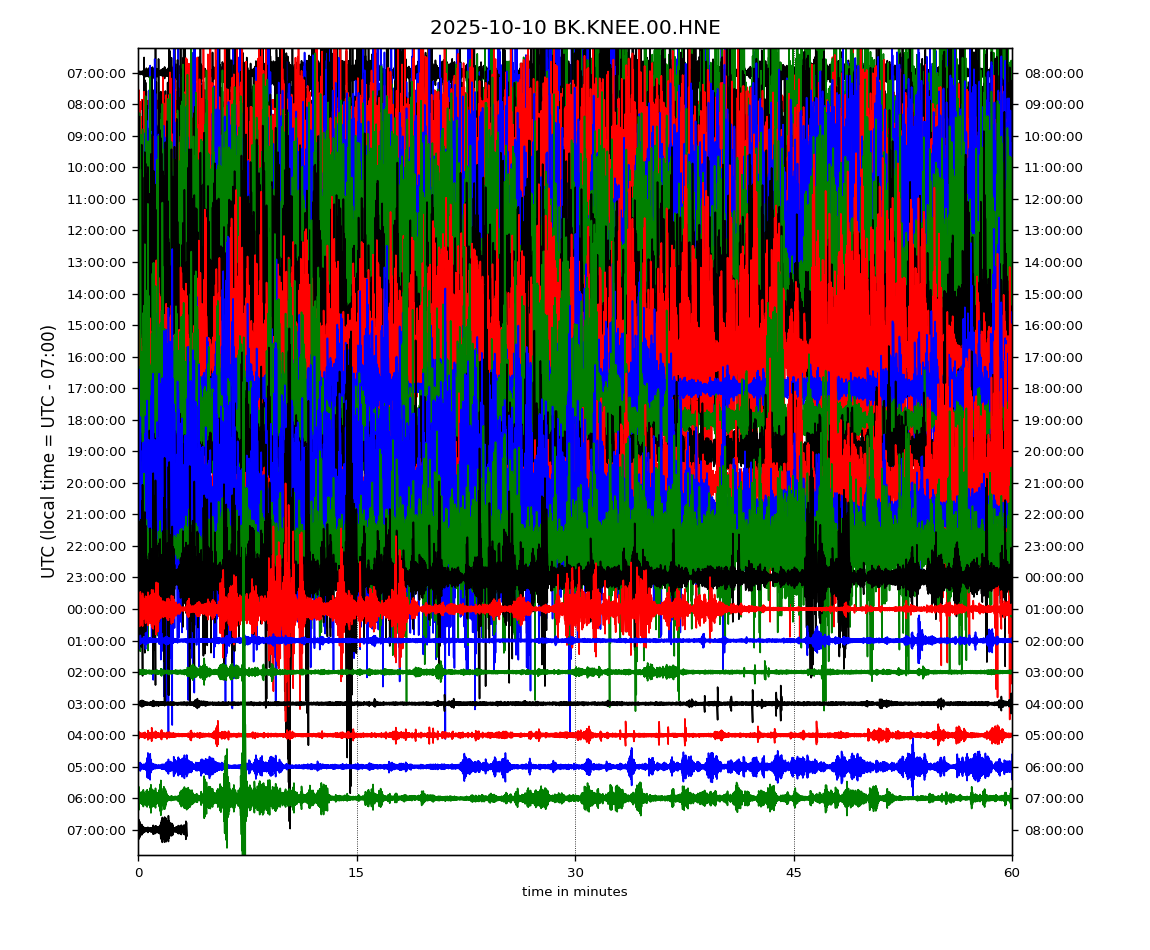Click the right-axis local time label 05:00:00
The height and width of the screenshot is (950, 1150).
pyautogui.click(x=1053, y=735)
